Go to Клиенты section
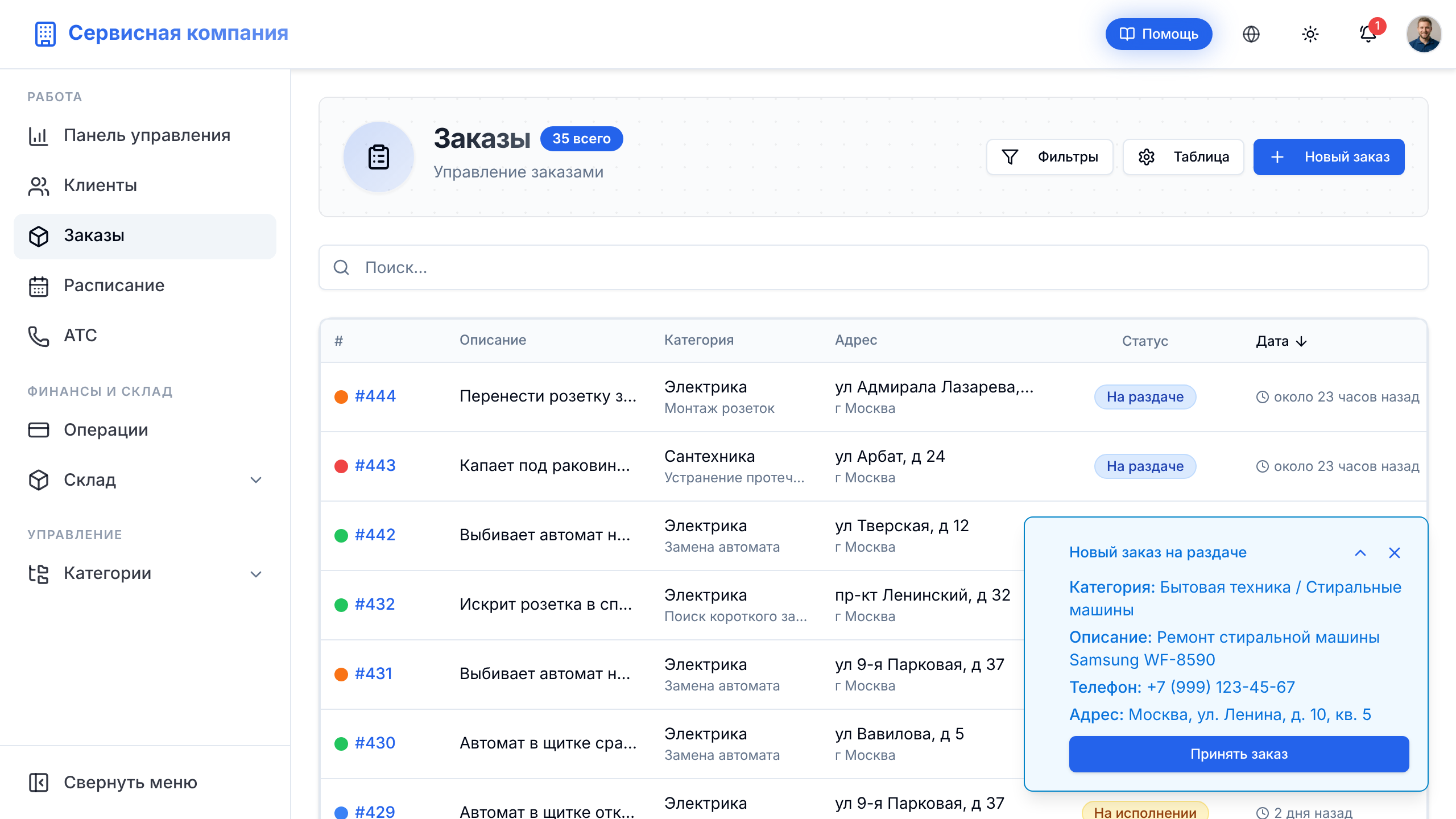 pos(145,185)
